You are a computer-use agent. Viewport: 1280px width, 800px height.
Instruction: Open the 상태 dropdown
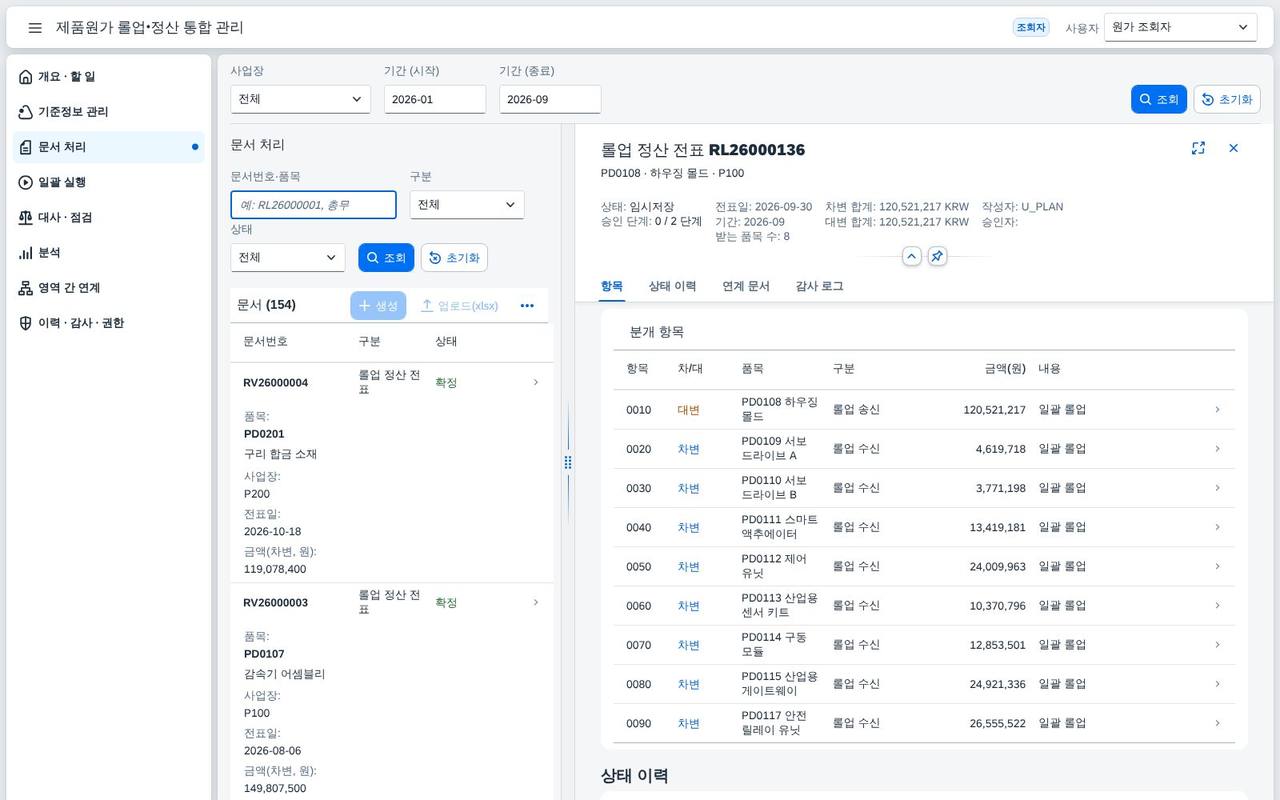287,257
